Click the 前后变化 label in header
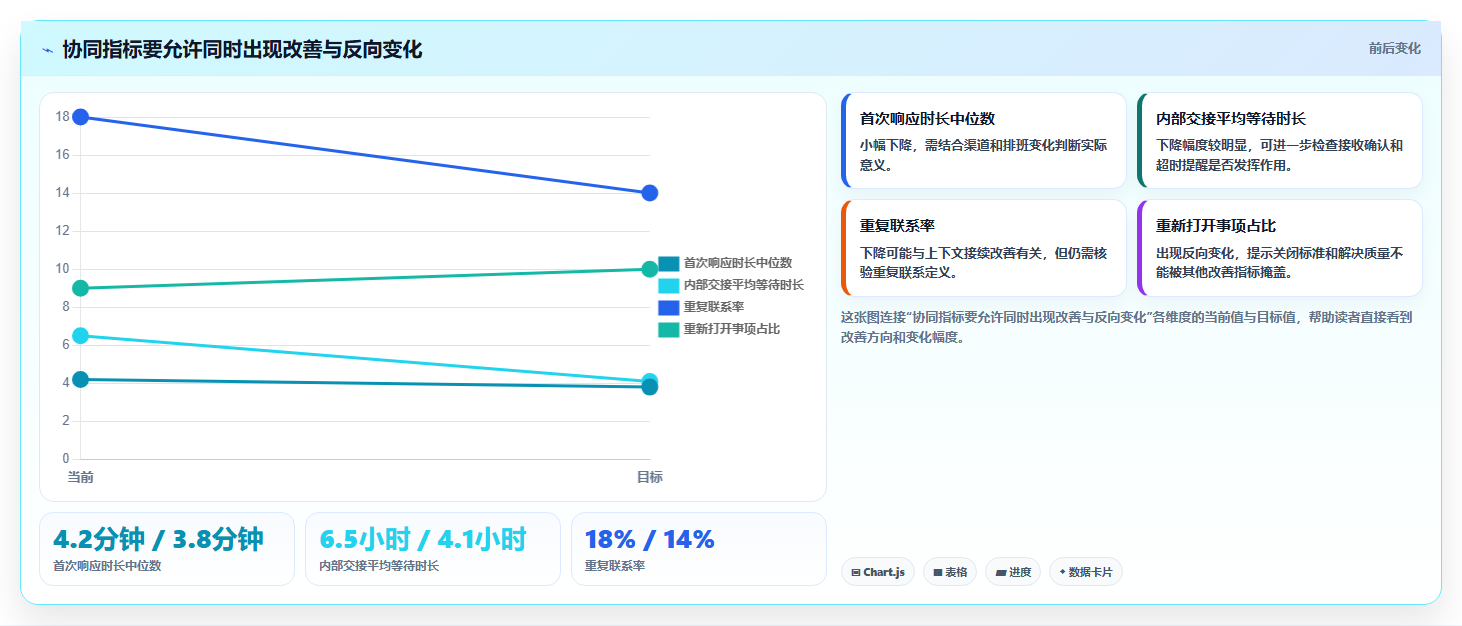 [x=1394, y=49]
